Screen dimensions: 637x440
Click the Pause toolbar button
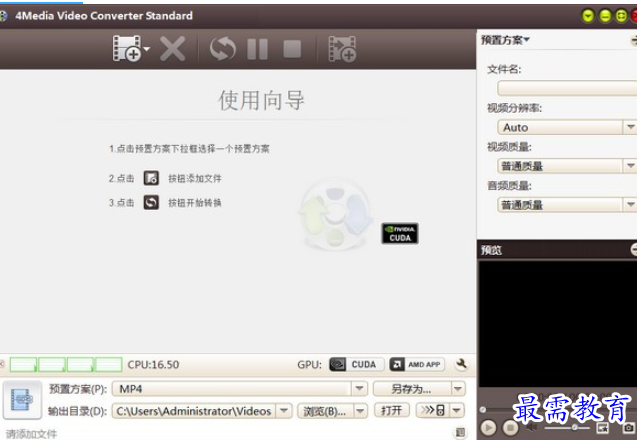258,49
